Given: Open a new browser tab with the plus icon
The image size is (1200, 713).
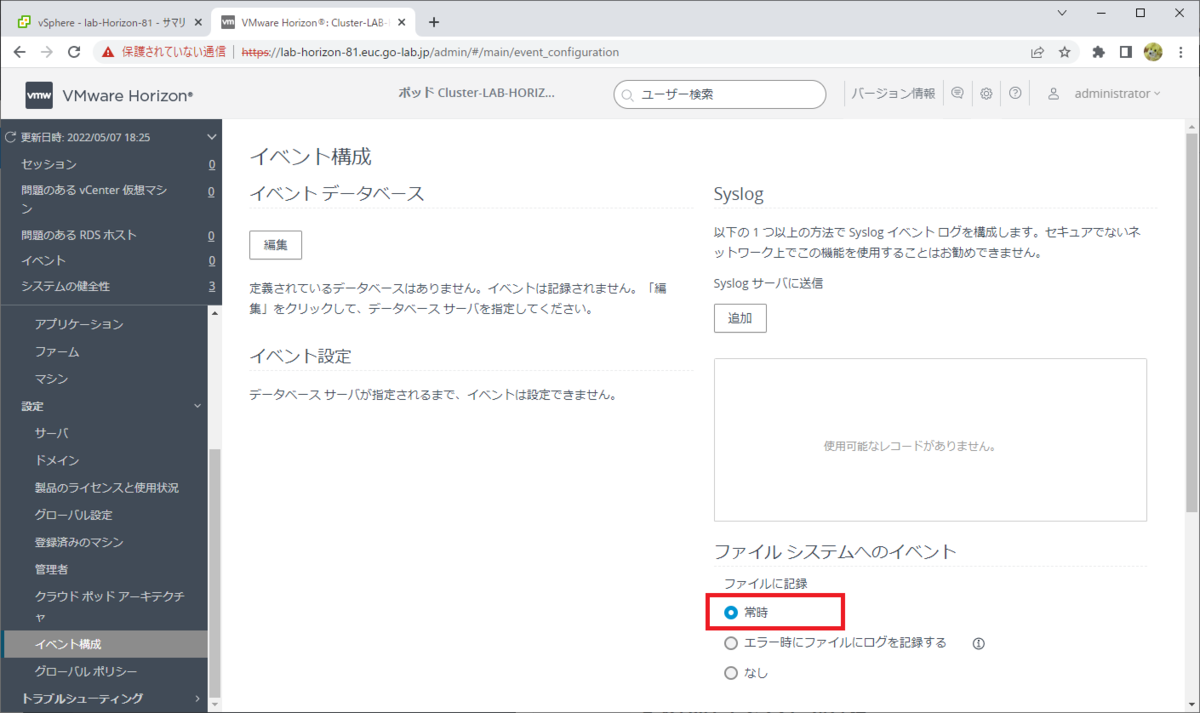Looking at the screenshot, I should (x=434, y=22).
